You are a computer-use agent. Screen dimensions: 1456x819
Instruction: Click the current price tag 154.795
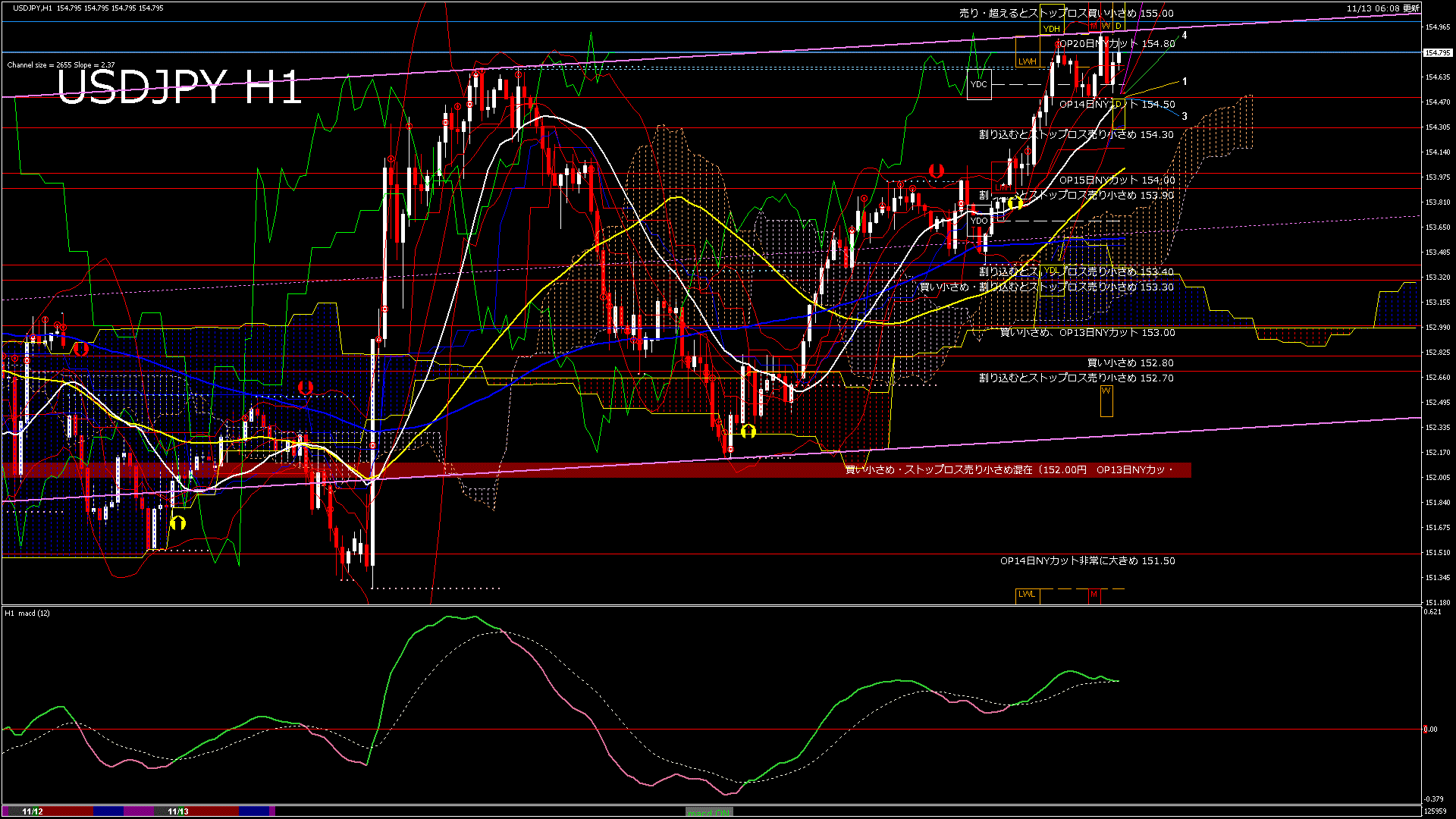click(1437, 53)
